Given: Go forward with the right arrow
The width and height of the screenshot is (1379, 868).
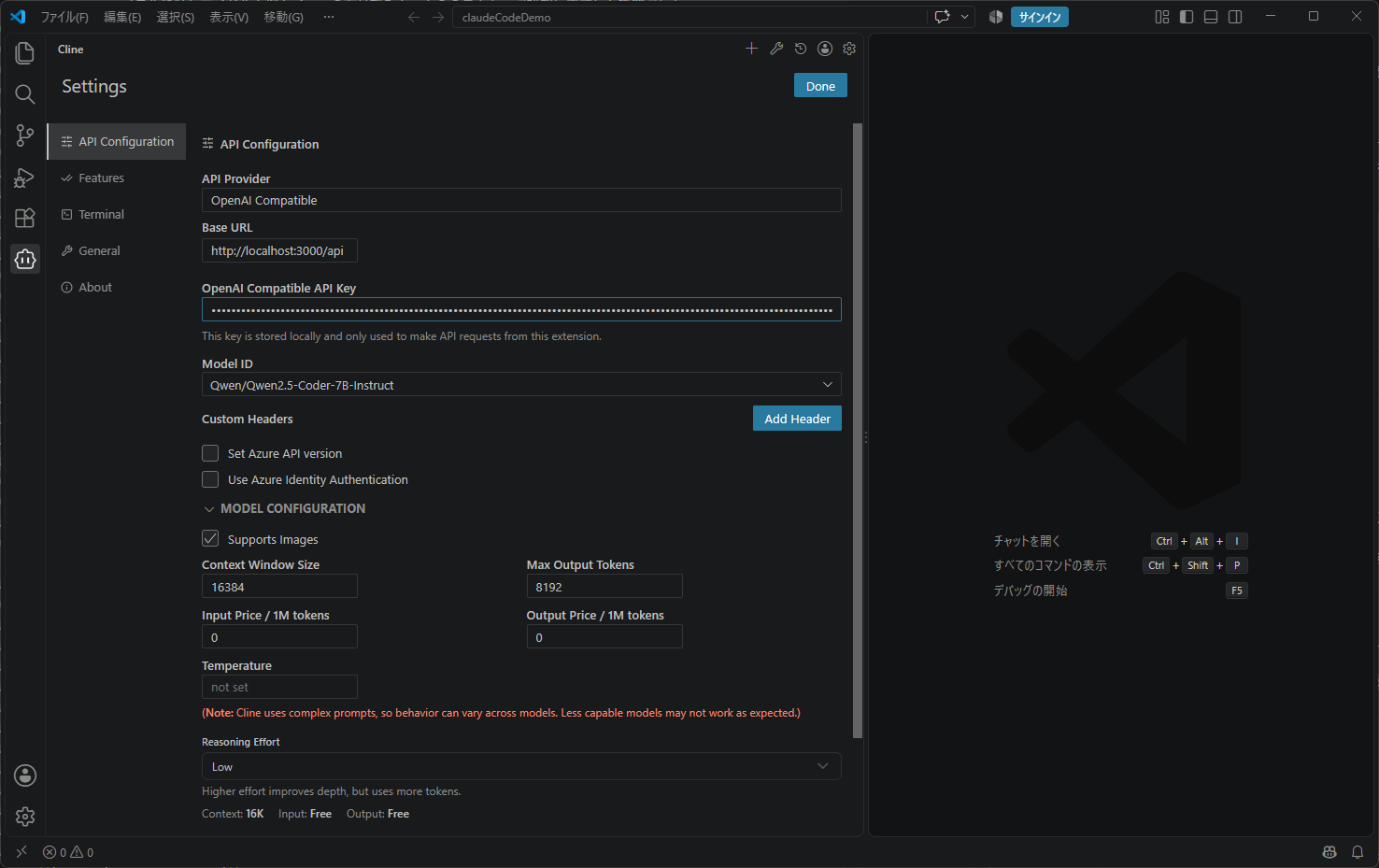Looking at the screenshot, I should point(438,17).
